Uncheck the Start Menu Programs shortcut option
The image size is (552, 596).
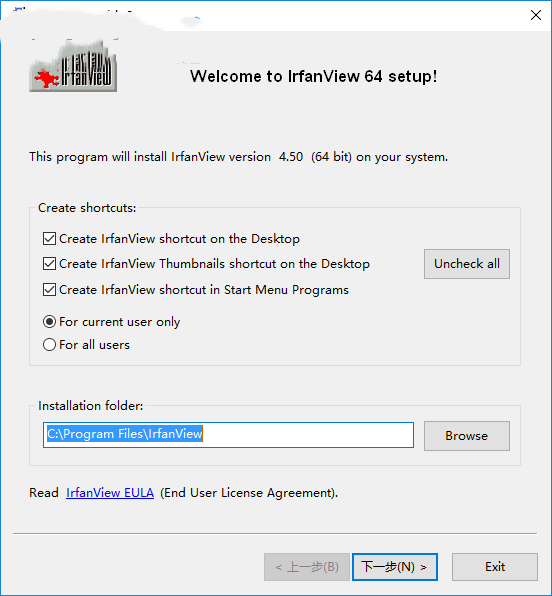pos(49,290)
